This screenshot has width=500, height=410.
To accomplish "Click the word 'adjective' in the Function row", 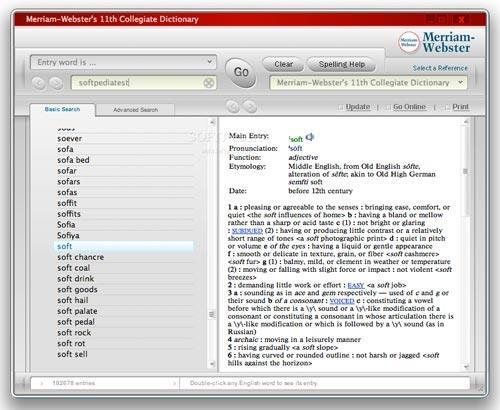I will [x=303, y=157].
